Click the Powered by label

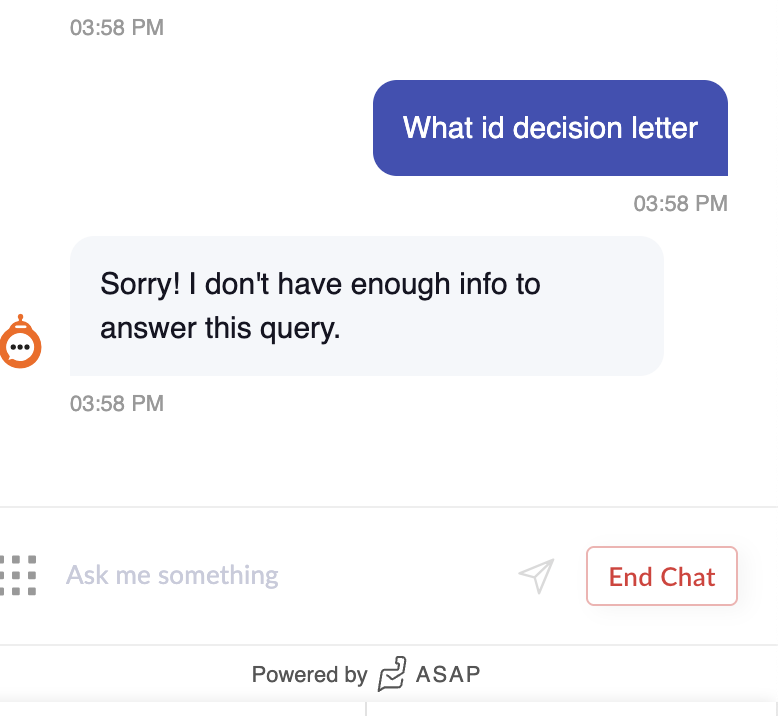(x=309, y=674)
